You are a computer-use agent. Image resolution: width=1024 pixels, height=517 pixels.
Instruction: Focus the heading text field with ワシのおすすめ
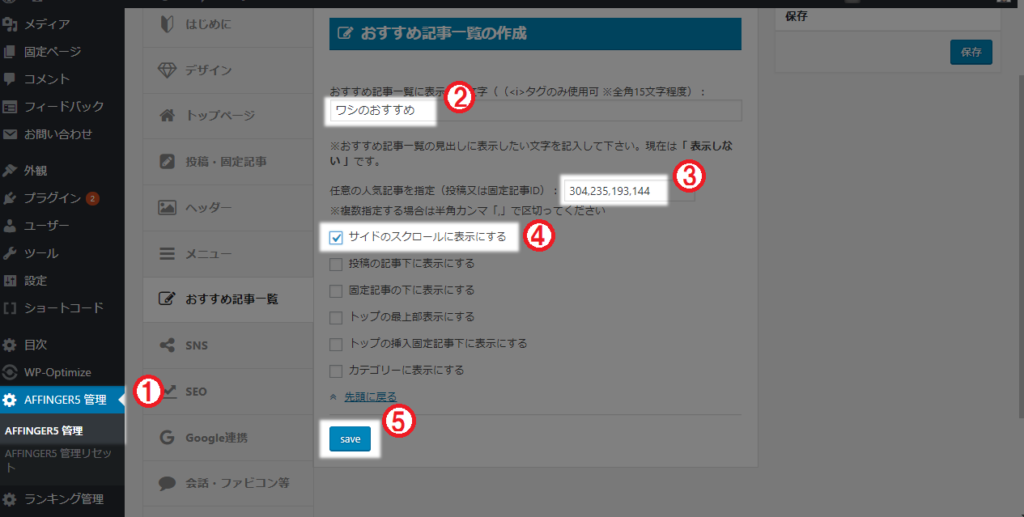pos(534,110)
